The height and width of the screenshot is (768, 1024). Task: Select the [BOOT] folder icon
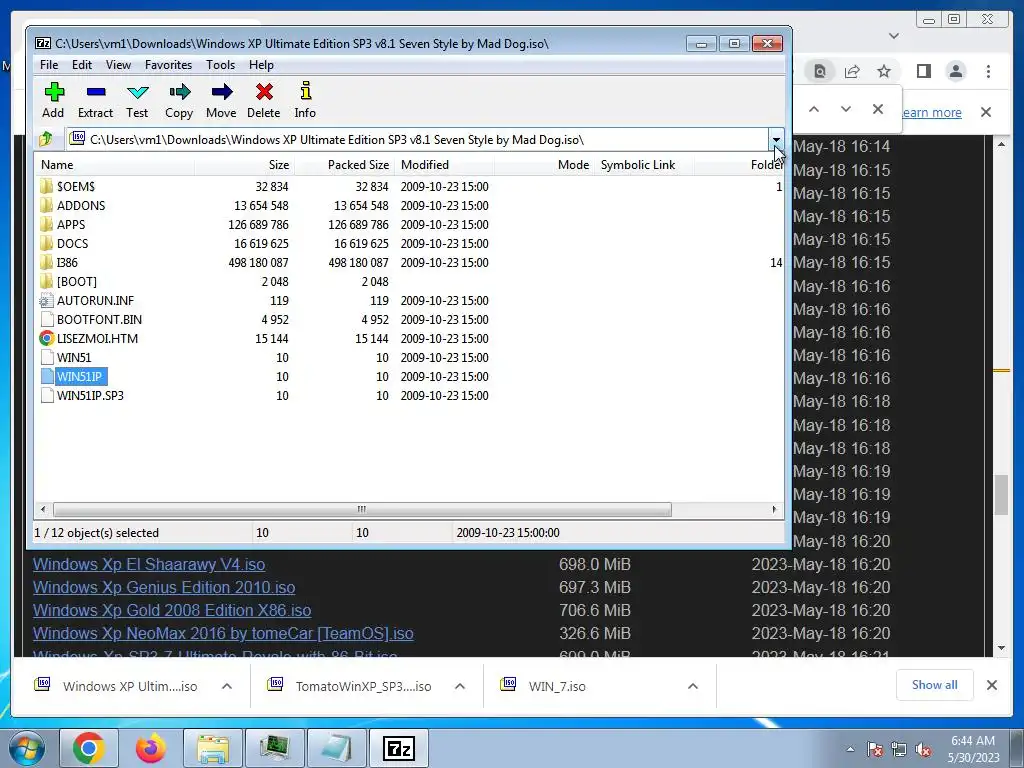[x=46, y=281]
